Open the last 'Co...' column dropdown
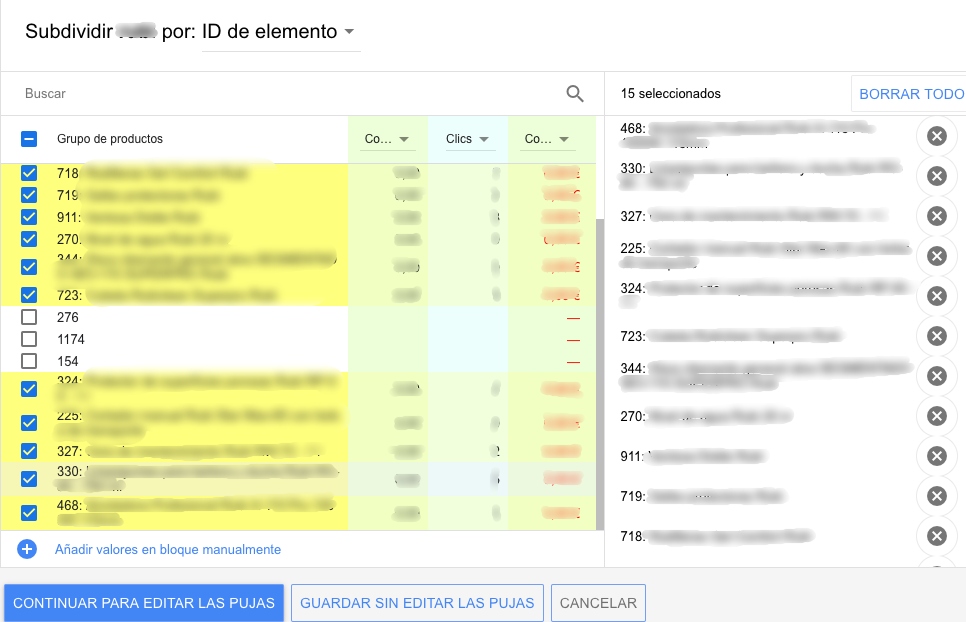Viewport: 966px width, 622px height. (x=546, y=139)
